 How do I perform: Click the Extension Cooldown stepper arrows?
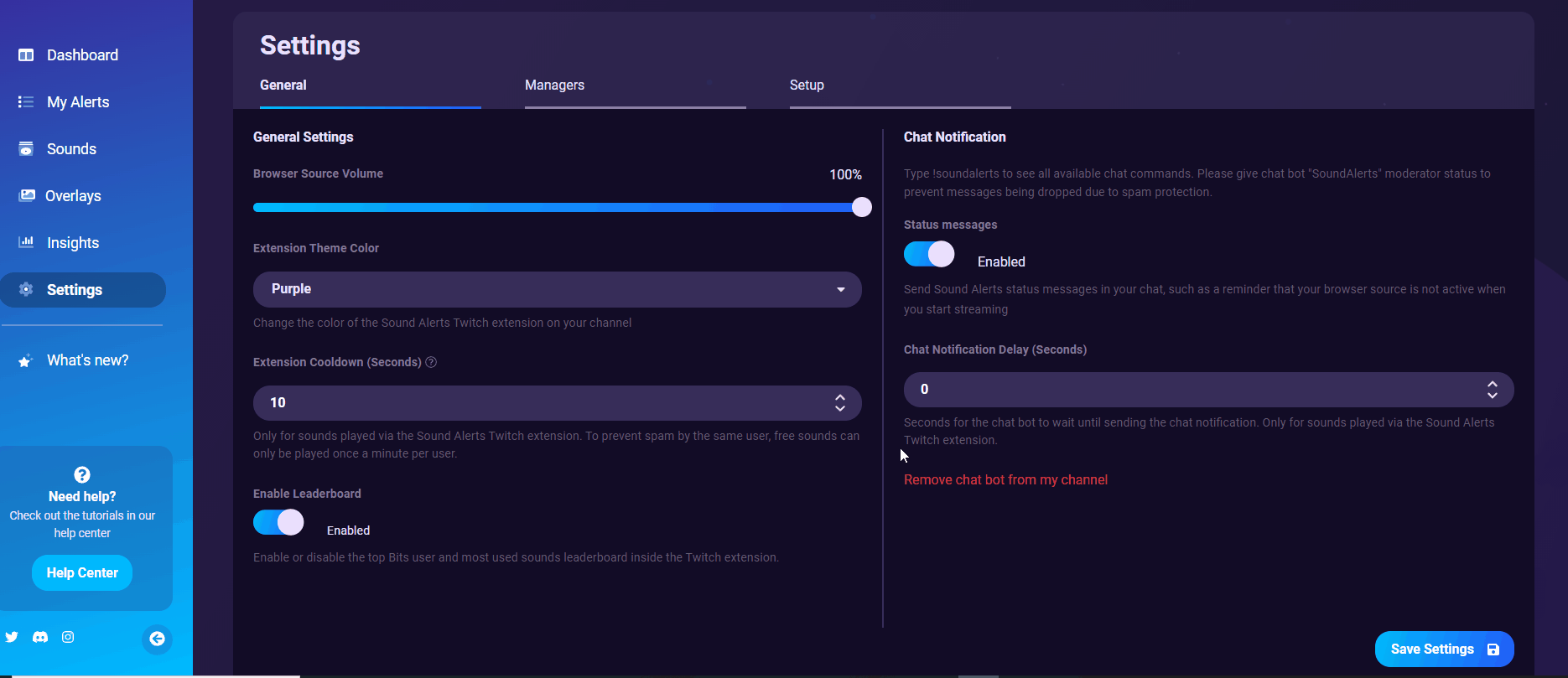click(840, 403)
